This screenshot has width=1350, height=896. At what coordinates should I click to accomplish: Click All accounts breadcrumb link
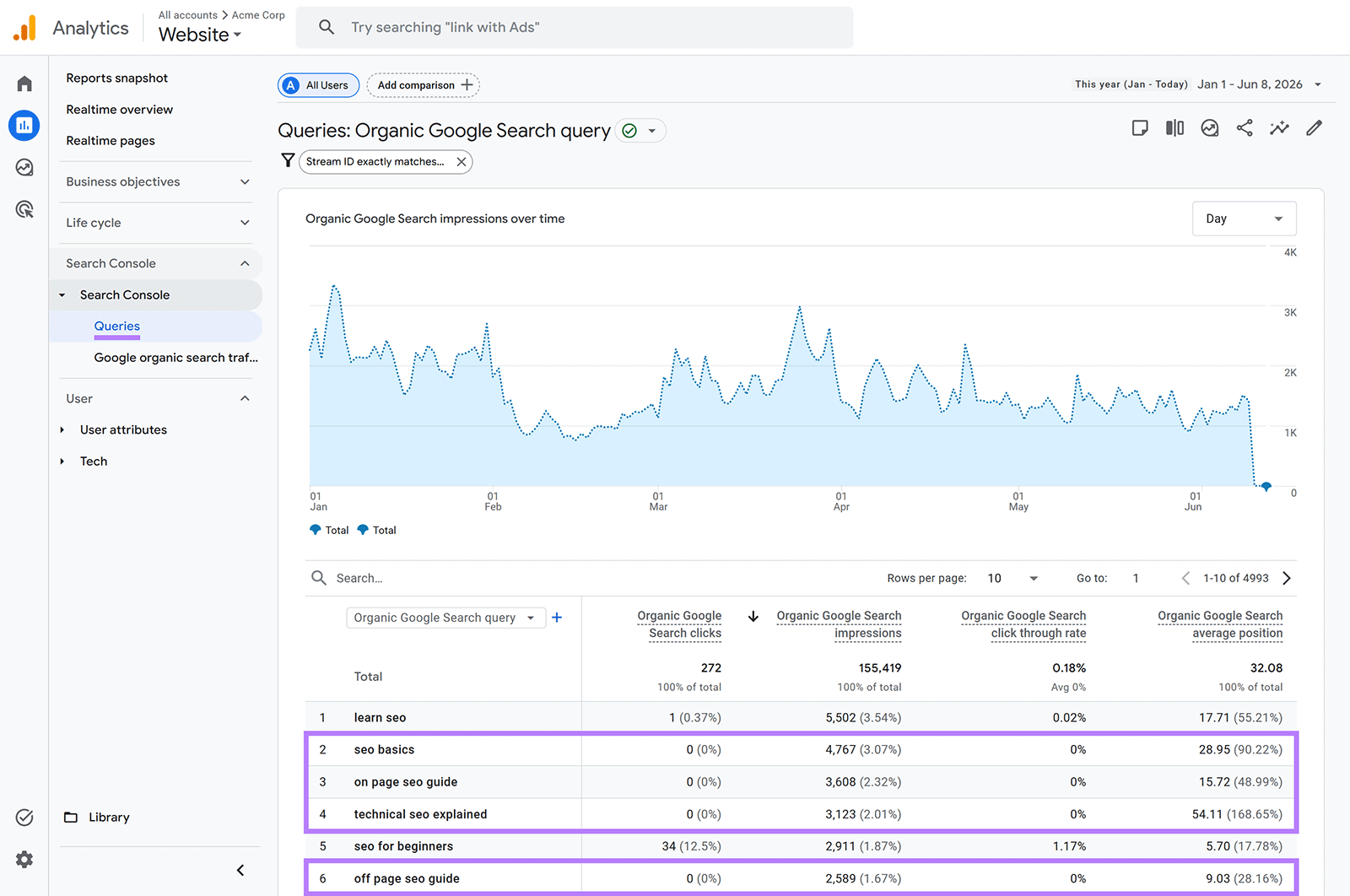(188, 15)
